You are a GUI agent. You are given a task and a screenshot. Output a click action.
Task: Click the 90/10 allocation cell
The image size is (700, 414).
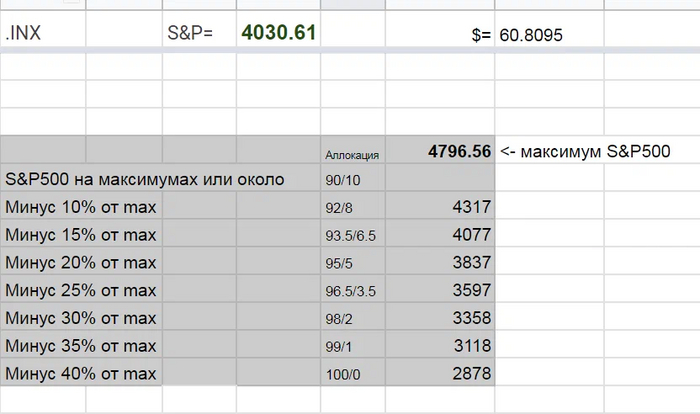352,181
